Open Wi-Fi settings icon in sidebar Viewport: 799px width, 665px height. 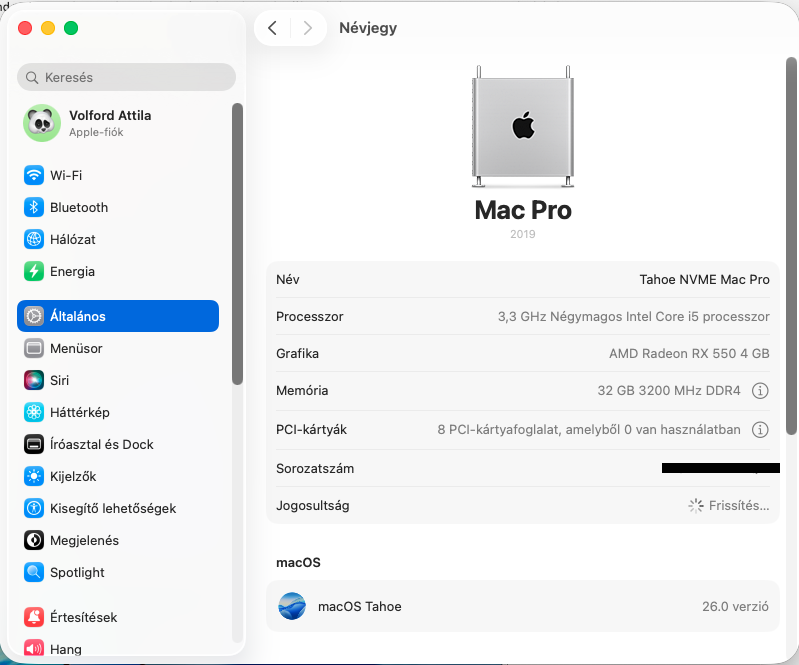pyautogui.click(x=34, y=175)
